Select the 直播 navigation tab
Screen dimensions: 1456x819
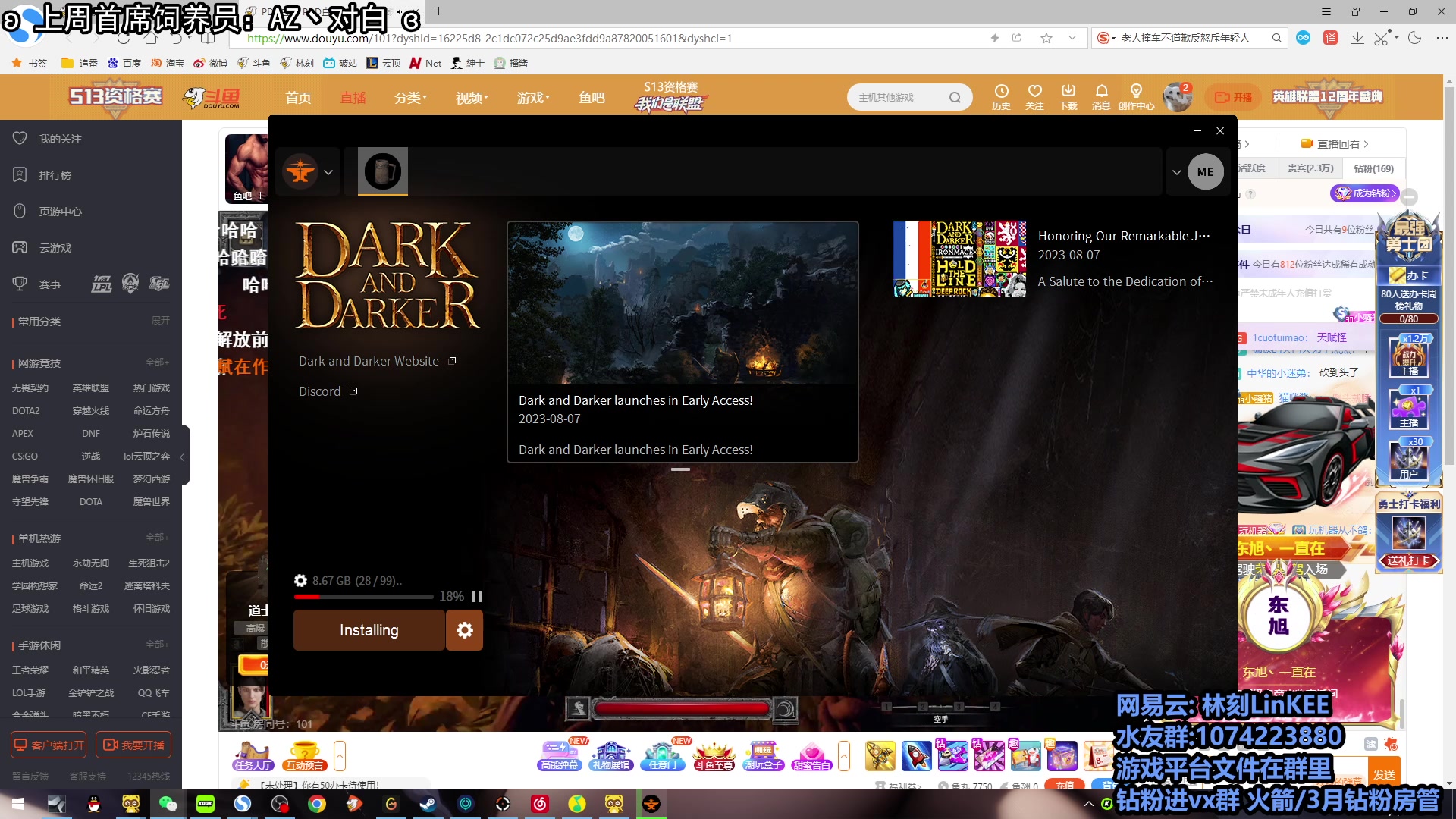click(x=353, y=98)
